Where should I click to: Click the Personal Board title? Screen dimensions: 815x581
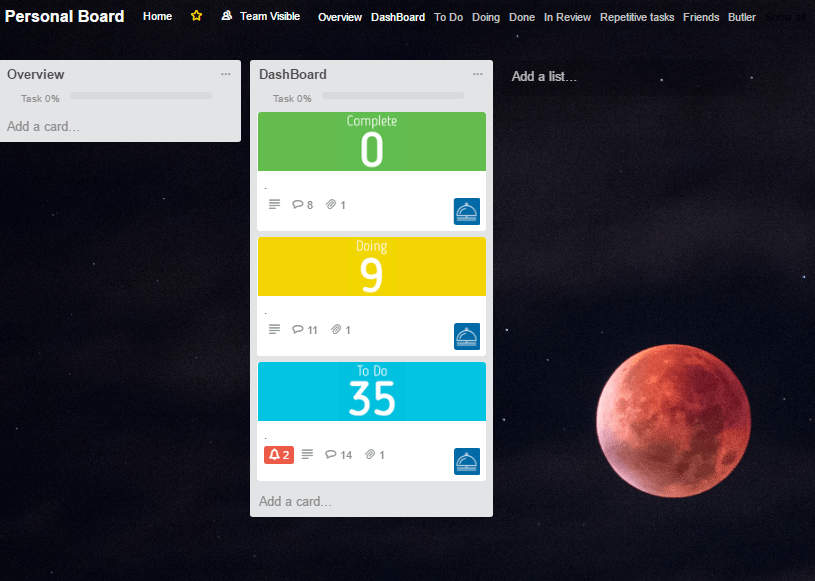click(64, 16)
